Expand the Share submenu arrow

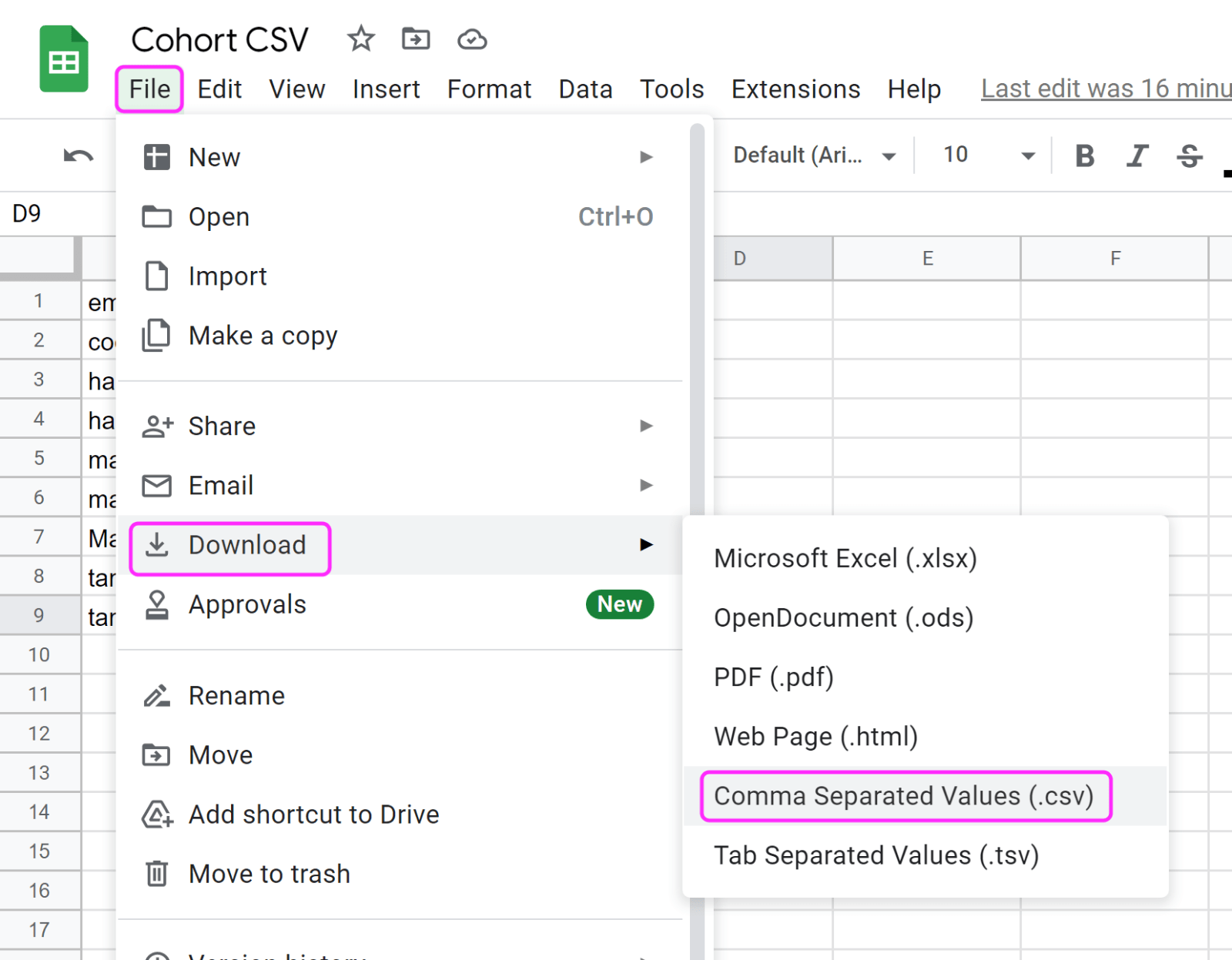[x=647, y=426]
